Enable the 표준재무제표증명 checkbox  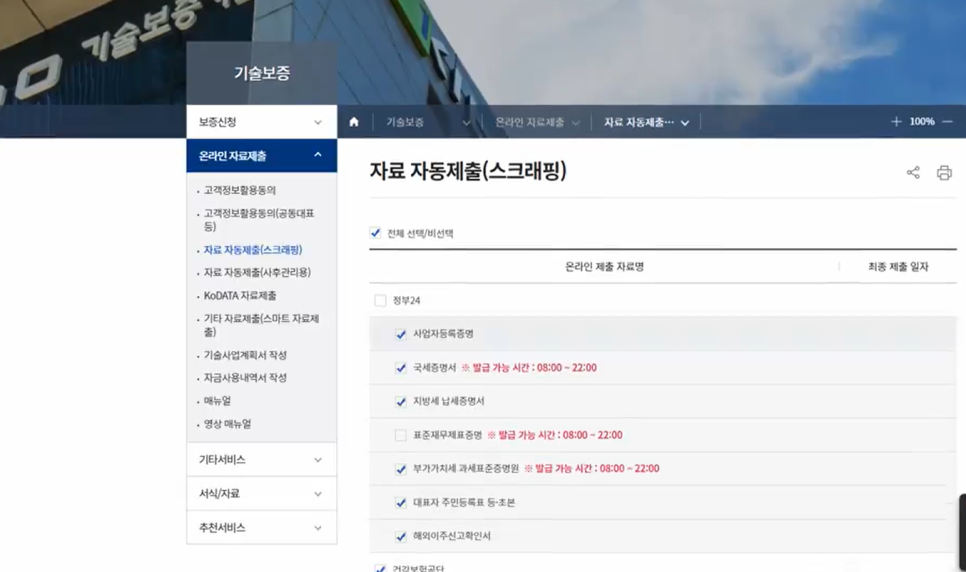(401, 435)
